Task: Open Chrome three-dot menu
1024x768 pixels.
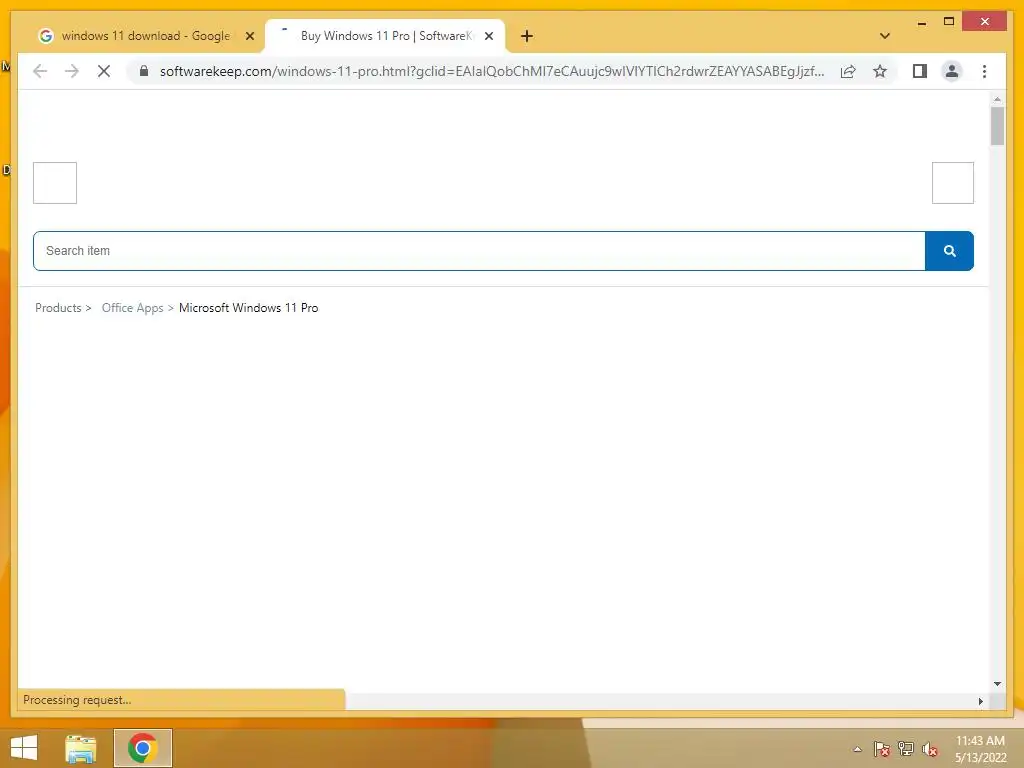Action: coord(984,71)
